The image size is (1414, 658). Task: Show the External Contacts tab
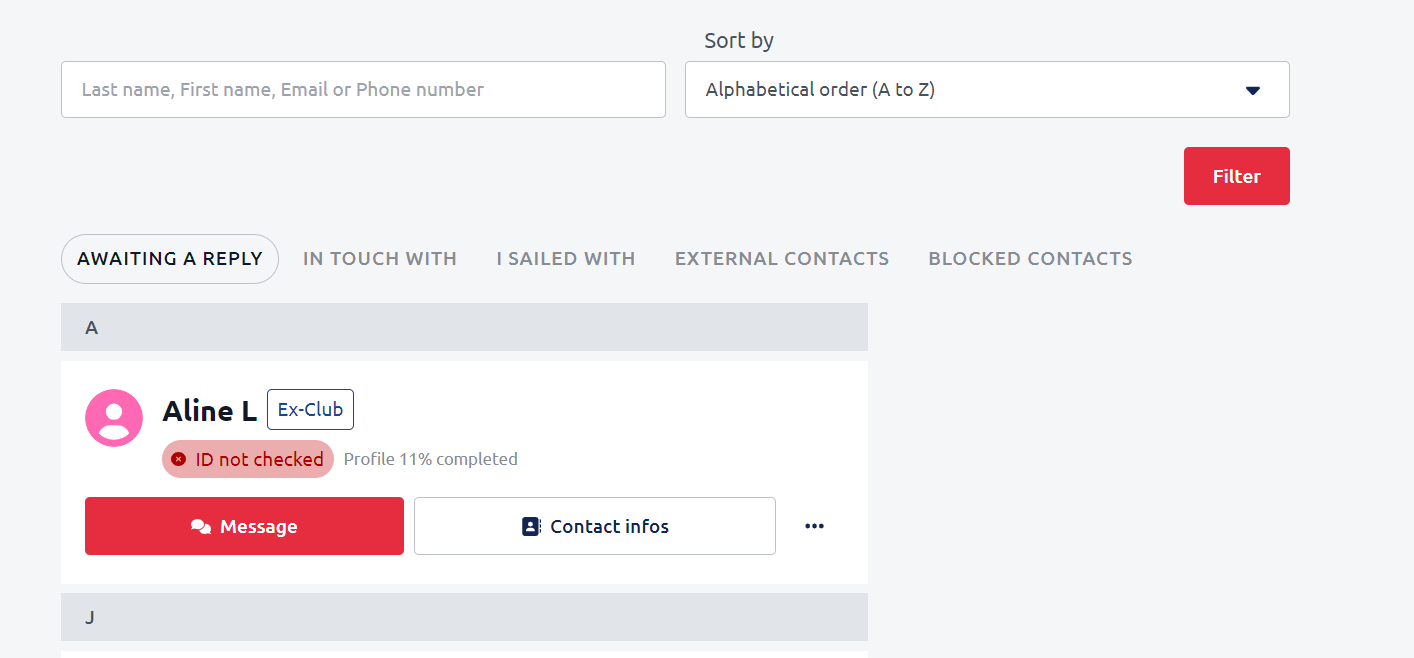(782, 259)
